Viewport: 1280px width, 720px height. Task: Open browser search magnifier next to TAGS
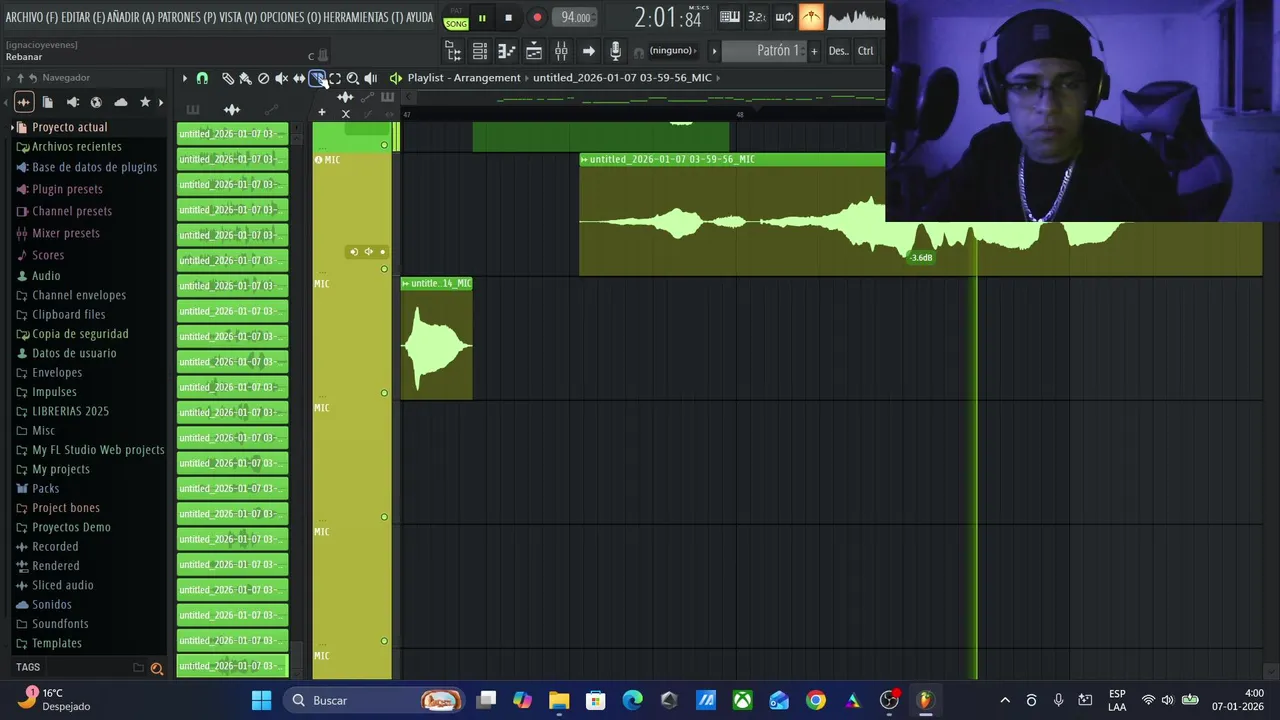pos(157,668)
